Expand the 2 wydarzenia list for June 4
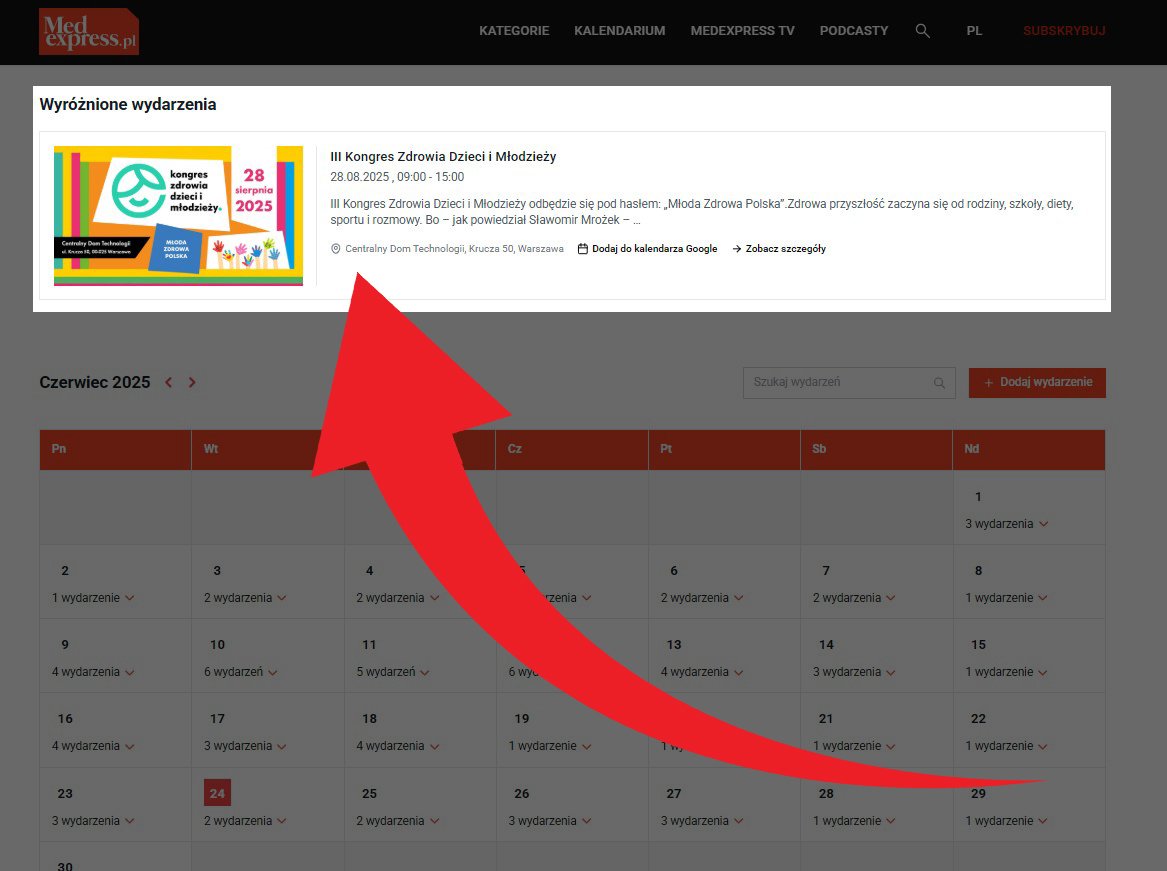Screen dimensions: 1167x871 point(397,598)
